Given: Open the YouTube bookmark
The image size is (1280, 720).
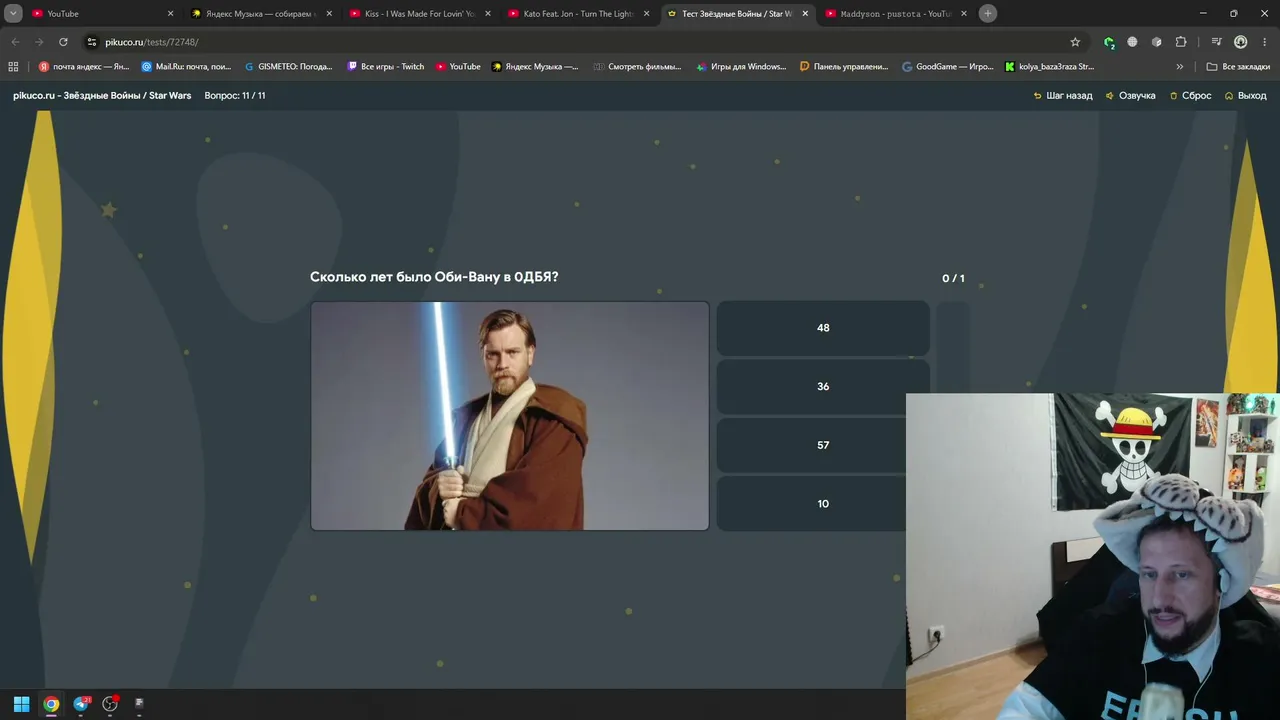Looking at the screenshot, I should [458, 67].
